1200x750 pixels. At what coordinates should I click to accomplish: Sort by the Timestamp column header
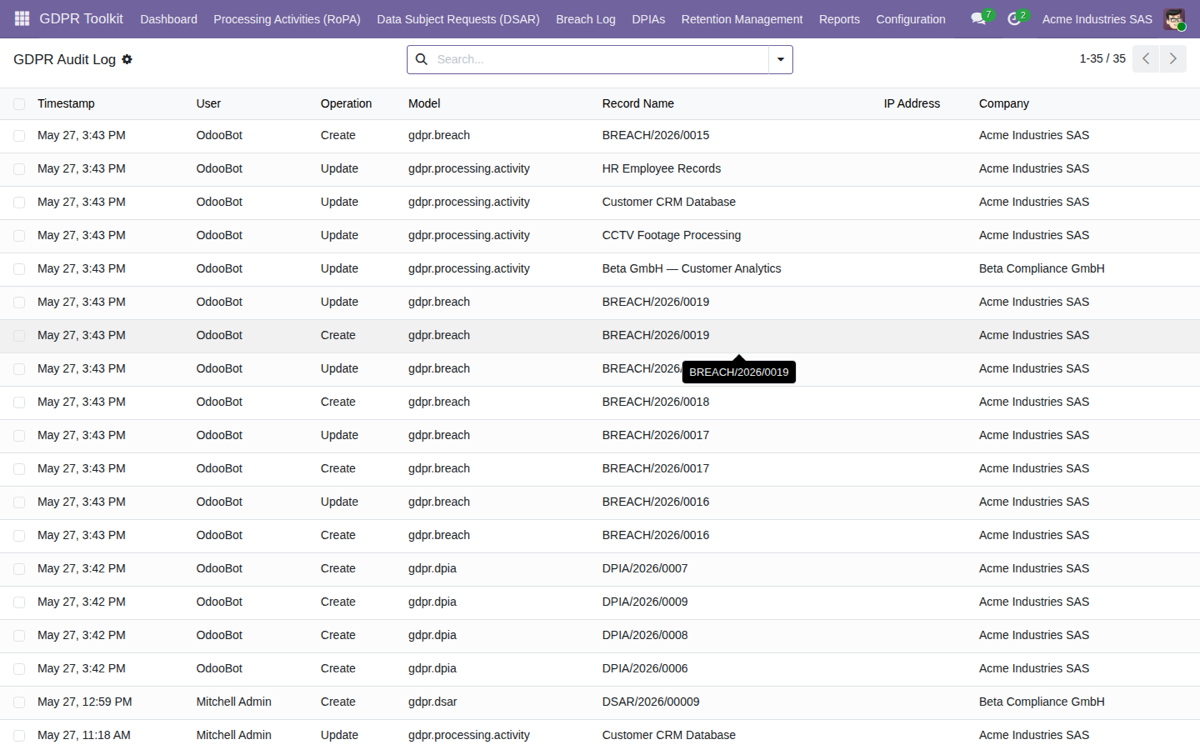(66, 103)
